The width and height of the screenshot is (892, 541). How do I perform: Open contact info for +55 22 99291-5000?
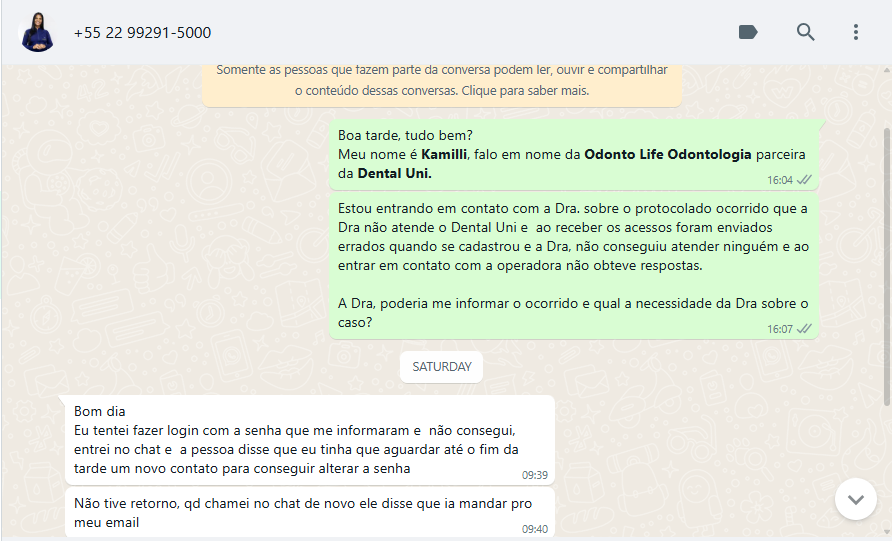[x=142, y=33]
